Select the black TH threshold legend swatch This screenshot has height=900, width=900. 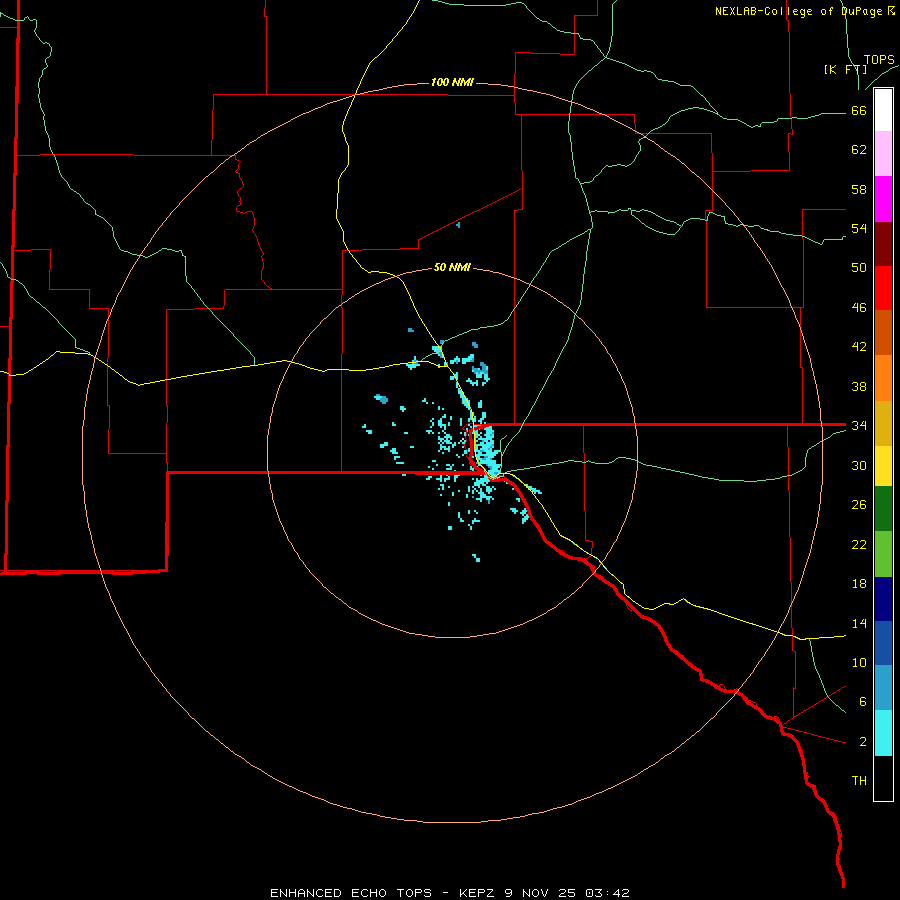(883, 778)
